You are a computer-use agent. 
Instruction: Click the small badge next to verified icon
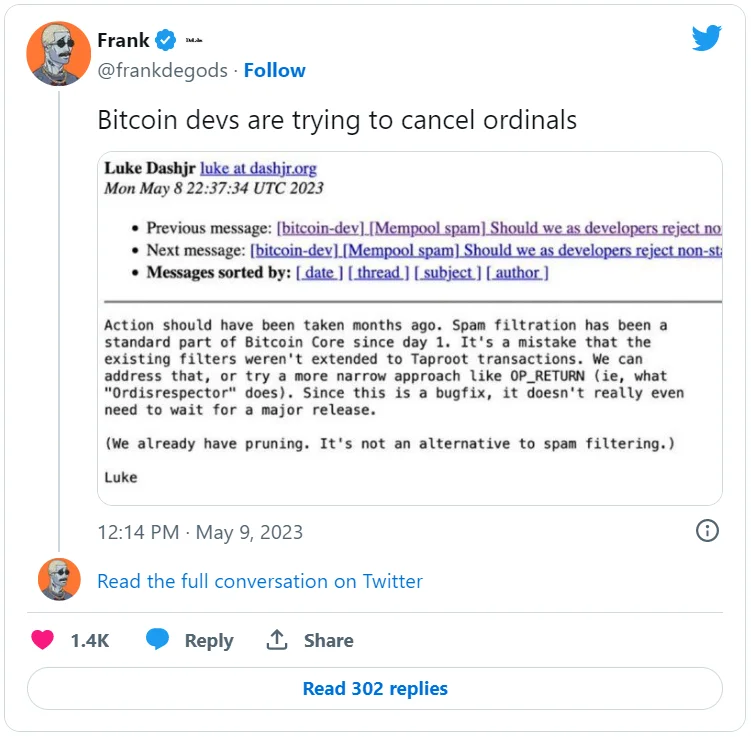[194, 41]
